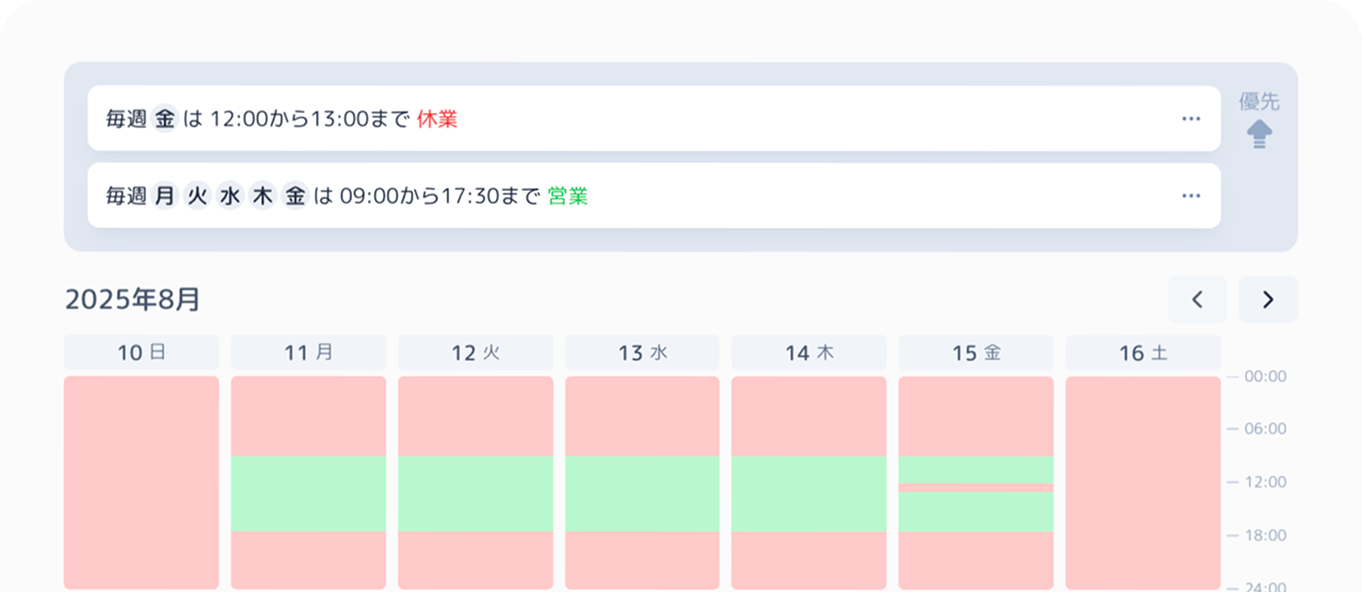Click the green open block on Thursday 14

[808, 493]
